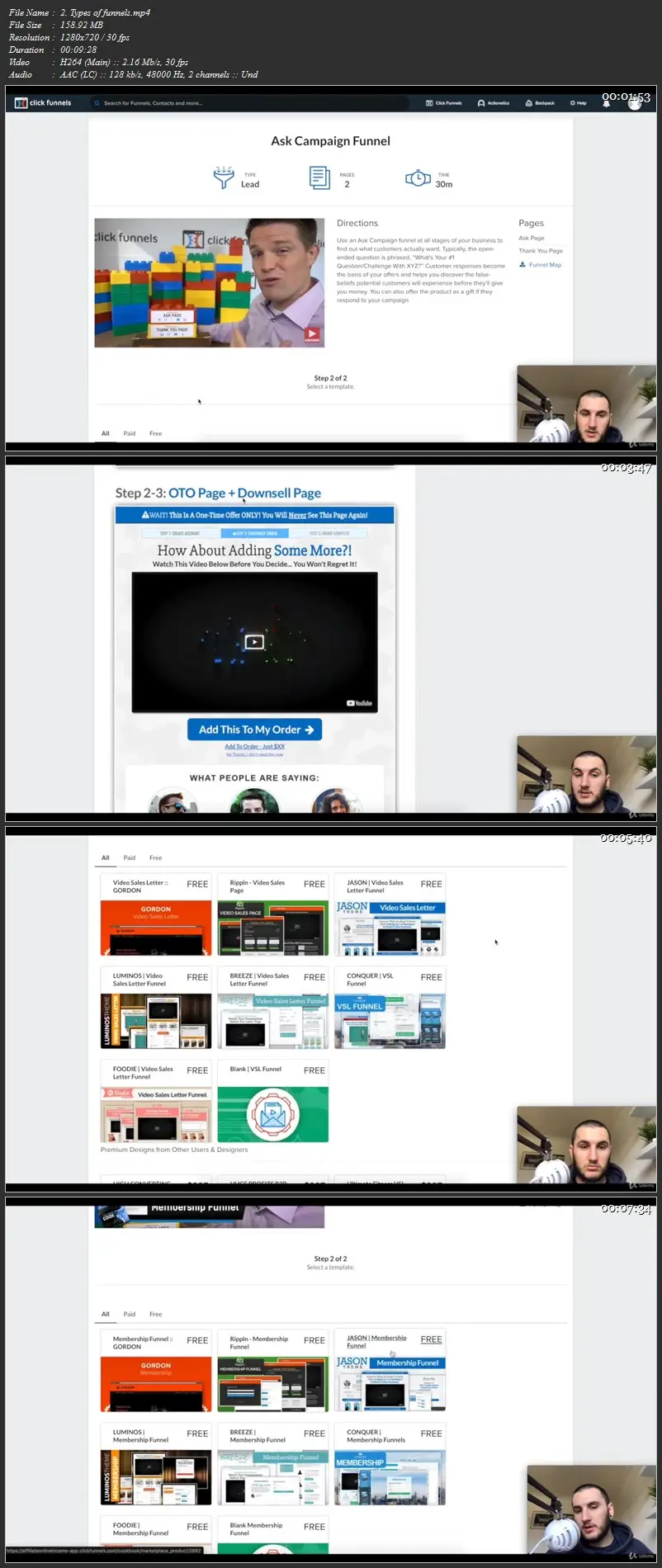Screen dimensions: 662x1568
Task: Click the Pages document icon
Action: pyautogui.click(x=319, y=177)
